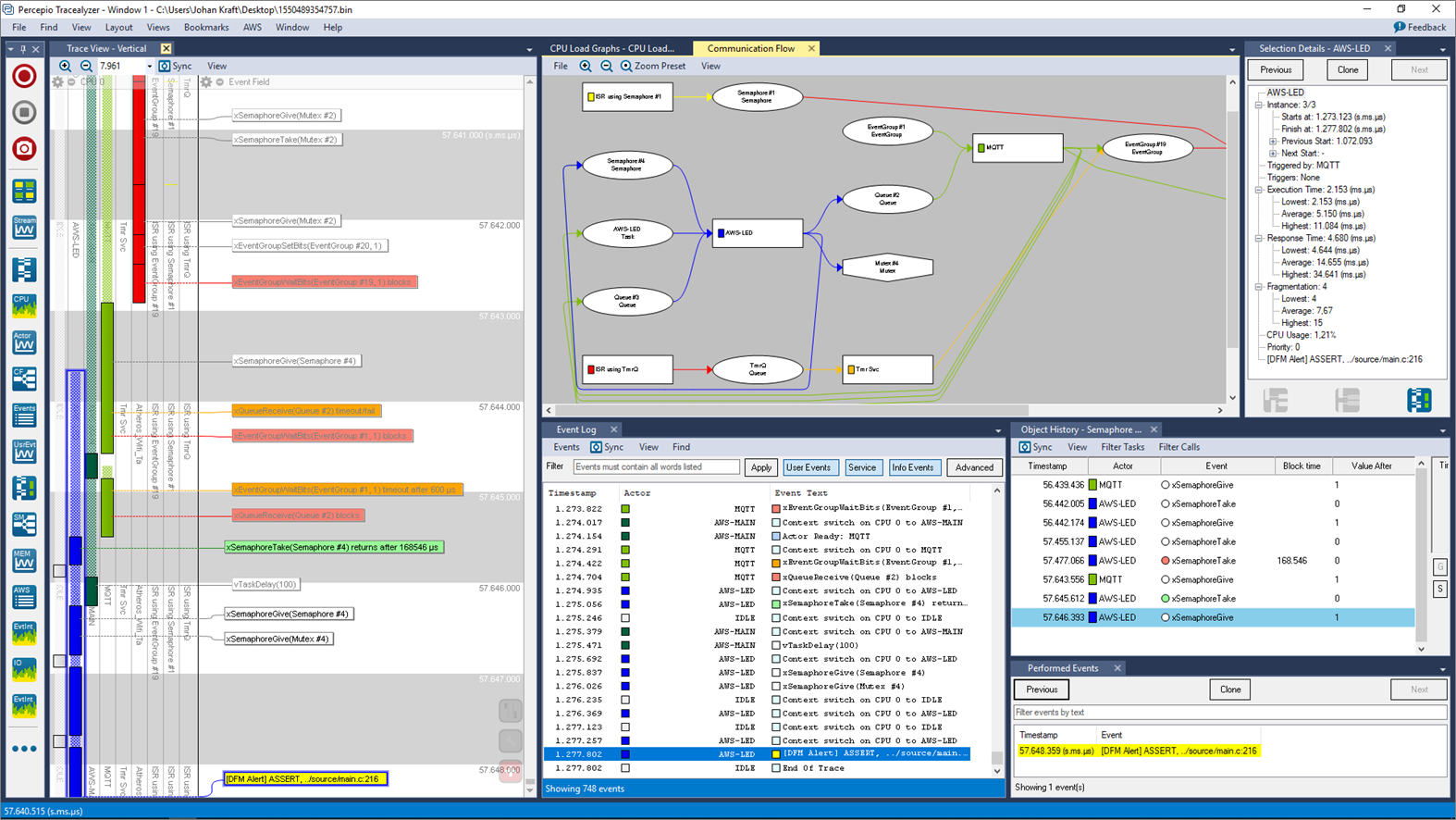This screenshot has height=820, width=1456.
Task: Collapse the Event Field column with minus button
Action: [220, 81]
